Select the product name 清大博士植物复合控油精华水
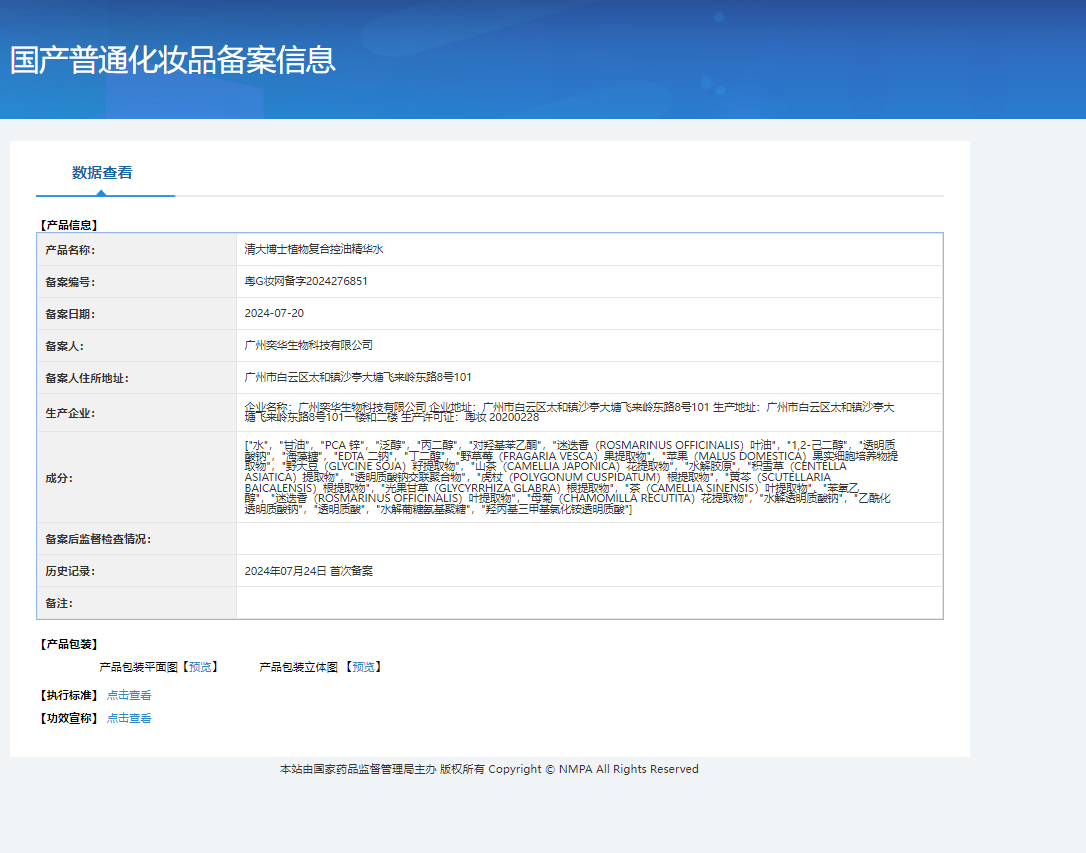Image resolution: width=1086 pixels, height=853 pixels. click(x=314, y=249)
